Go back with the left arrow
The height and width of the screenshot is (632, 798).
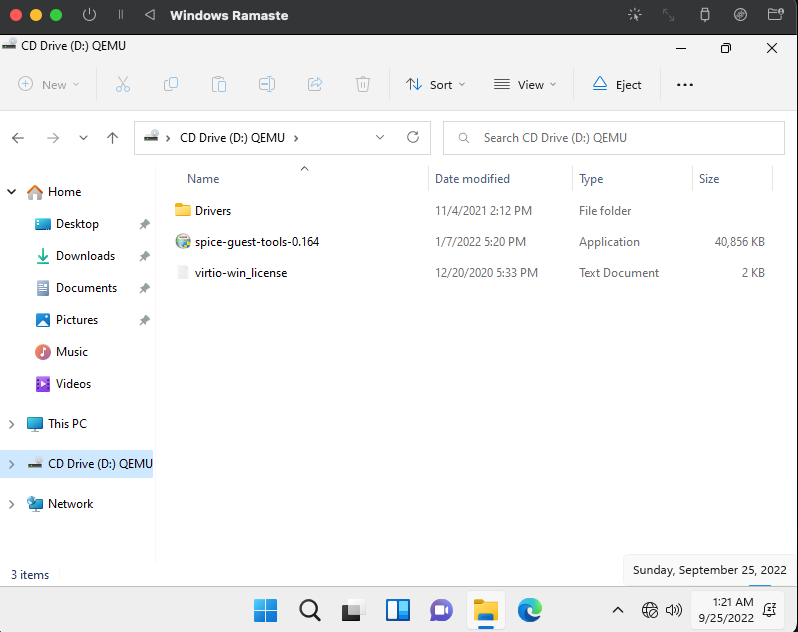pyautogui.click(x=18, y=138)
